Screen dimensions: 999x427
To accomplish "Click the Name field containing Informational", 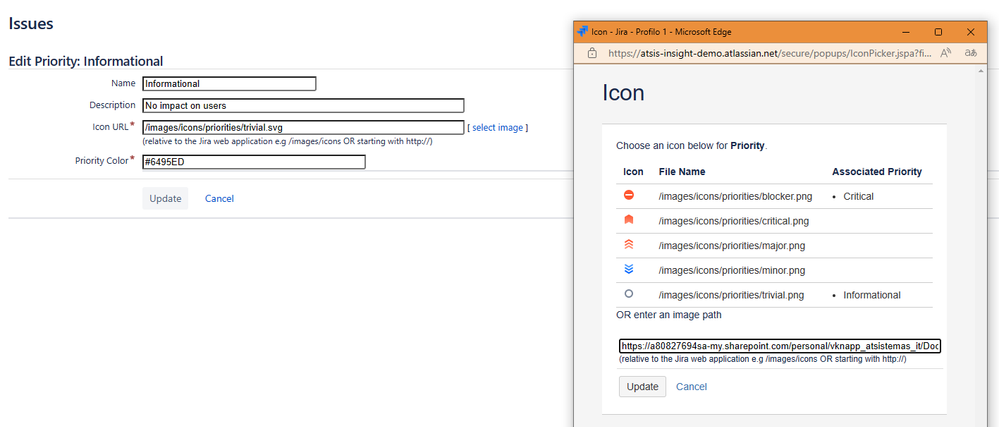I will [229, 83].
